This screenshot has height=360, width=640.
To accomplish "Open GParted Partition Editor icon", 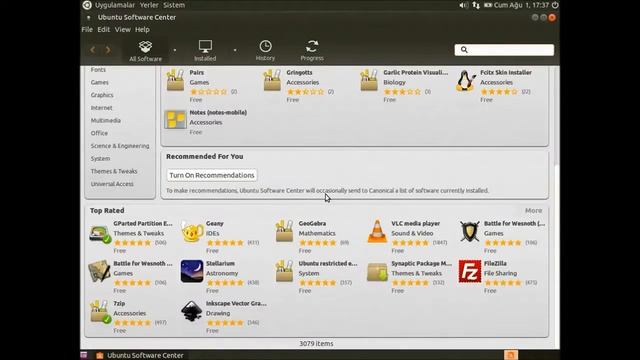I will (100, 233).
